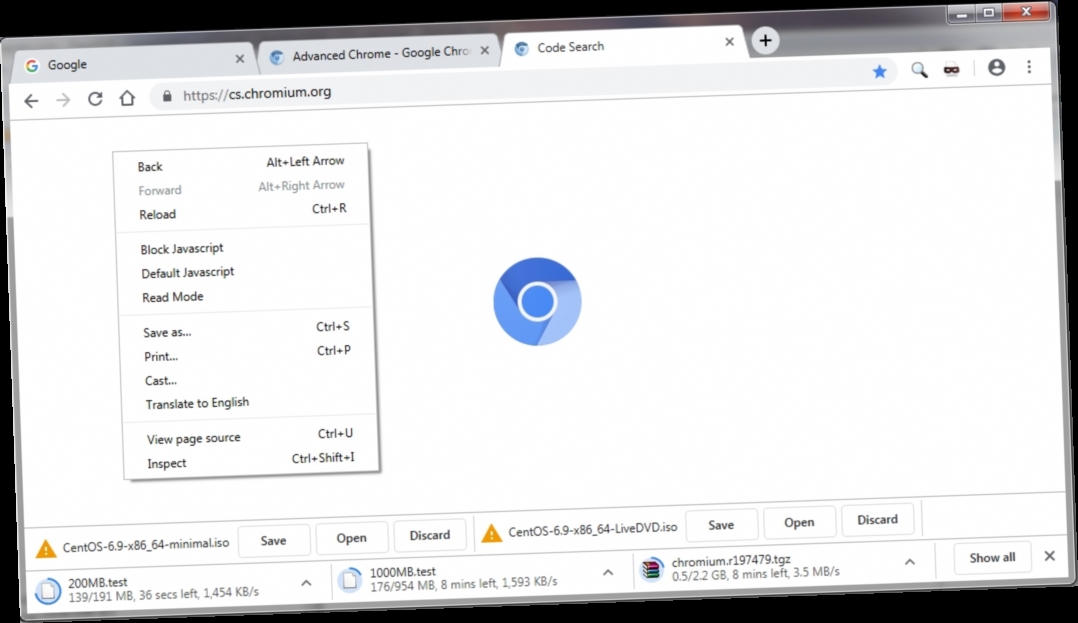This screenshot has width=1078, height=623.
Task: Open the CentOS minimal iso download
Action: tap(351, 538)
